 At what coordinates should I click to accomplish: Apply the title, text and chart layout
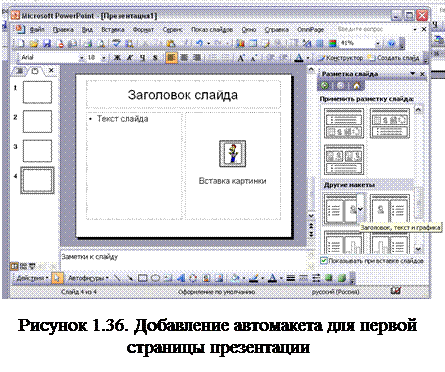344,242
